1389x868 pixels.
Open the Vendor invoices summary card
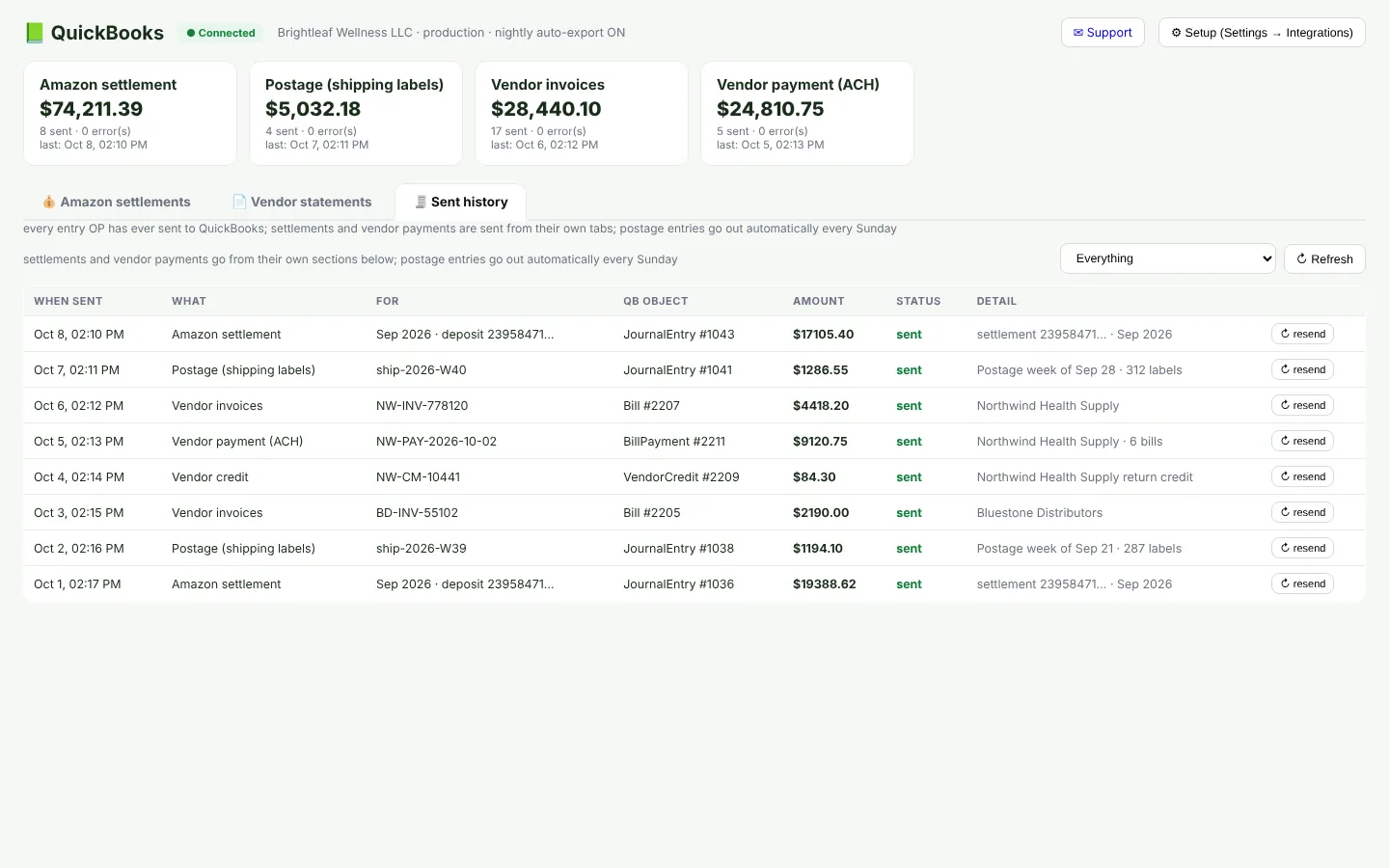click(582, 114)
